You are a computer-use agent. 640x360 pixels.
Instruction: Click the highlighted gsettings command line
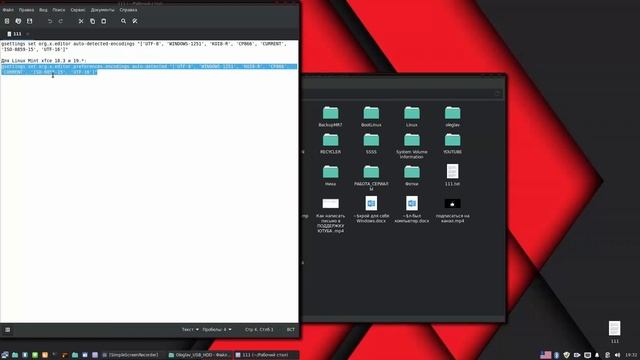click(x=149, y=69)
